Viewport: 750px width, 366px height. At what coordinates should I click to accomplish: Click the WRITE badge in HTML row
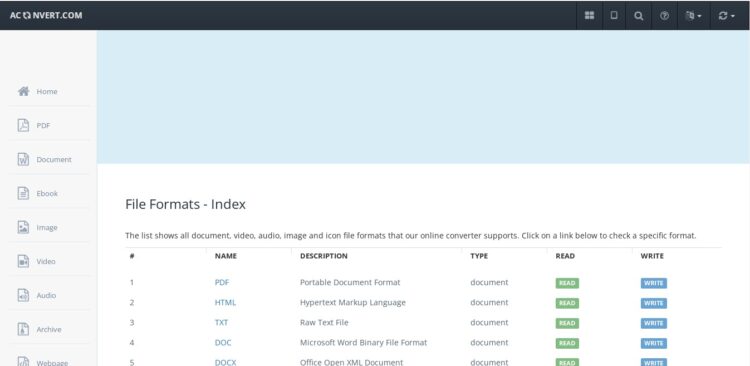[x=653, y=303]
